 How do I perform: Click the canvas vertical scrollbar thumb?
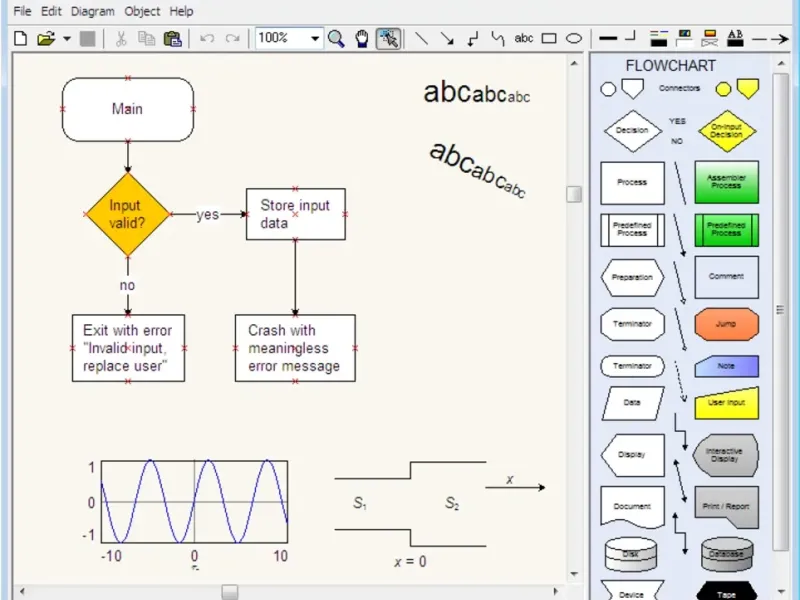574,194
